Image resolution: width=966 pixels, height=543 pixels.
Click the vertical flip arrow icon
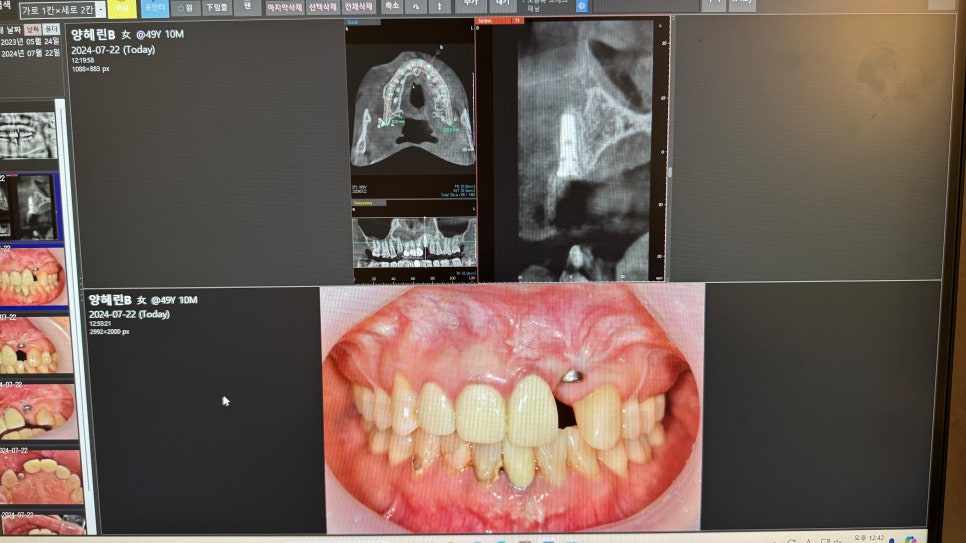[x=440, y=6]
